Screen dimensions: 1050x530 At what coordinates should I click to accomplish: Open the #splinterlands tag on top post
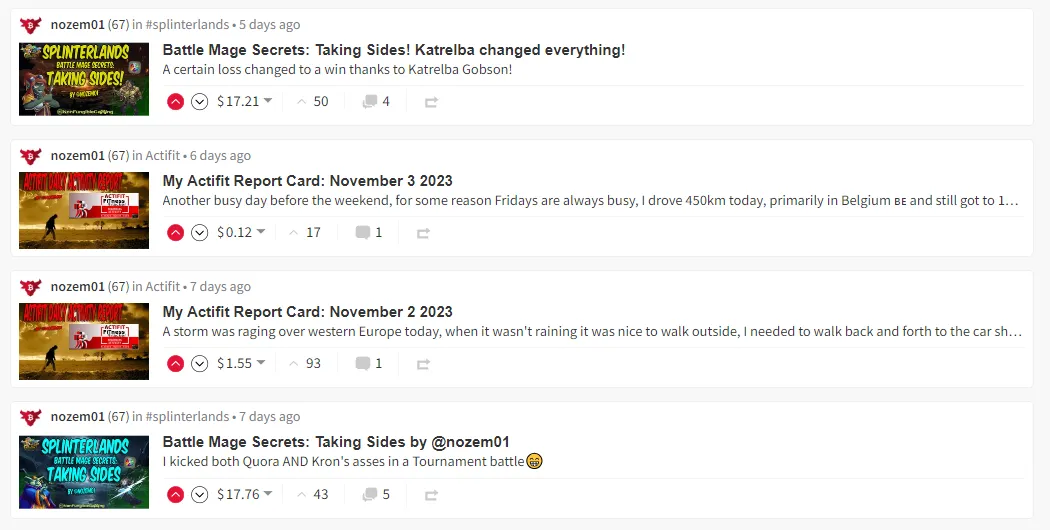coord(187,25)
